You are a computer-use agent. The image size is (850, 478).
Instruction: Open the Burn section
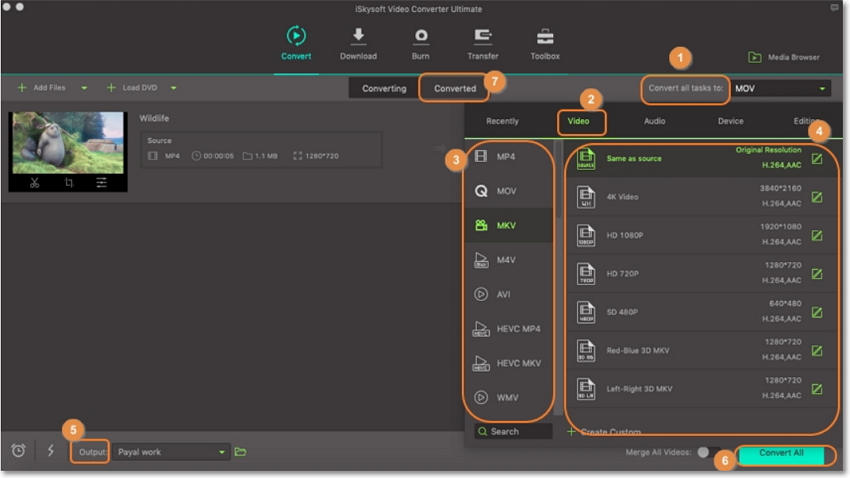(421, 43)
